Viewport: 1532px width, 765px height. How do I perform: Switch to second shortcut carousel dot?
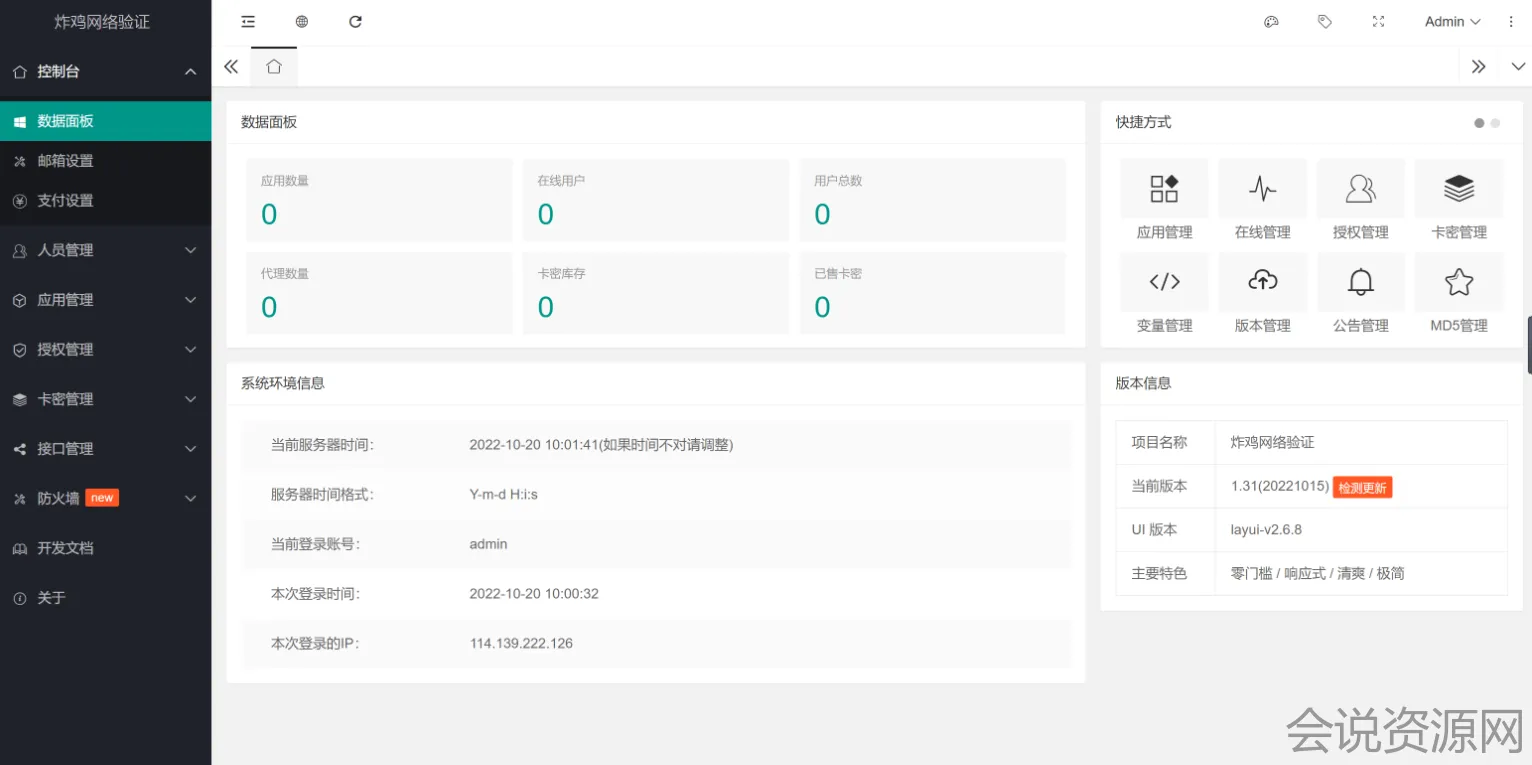pos(1495,123)
